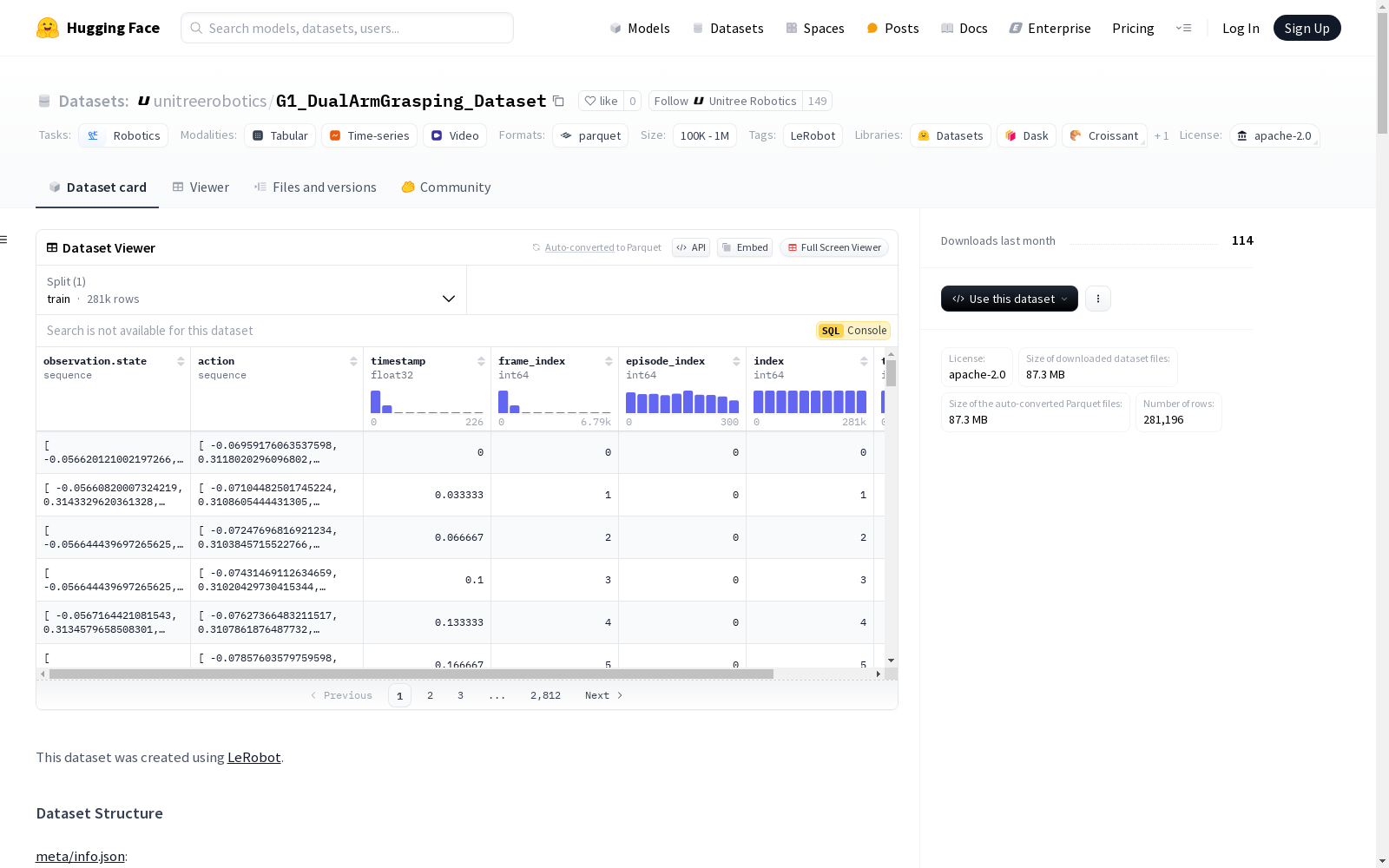This screenshot has width=1389, height=868.
Task: Open Docs in top navigation
Action: [x=964, y=28]
